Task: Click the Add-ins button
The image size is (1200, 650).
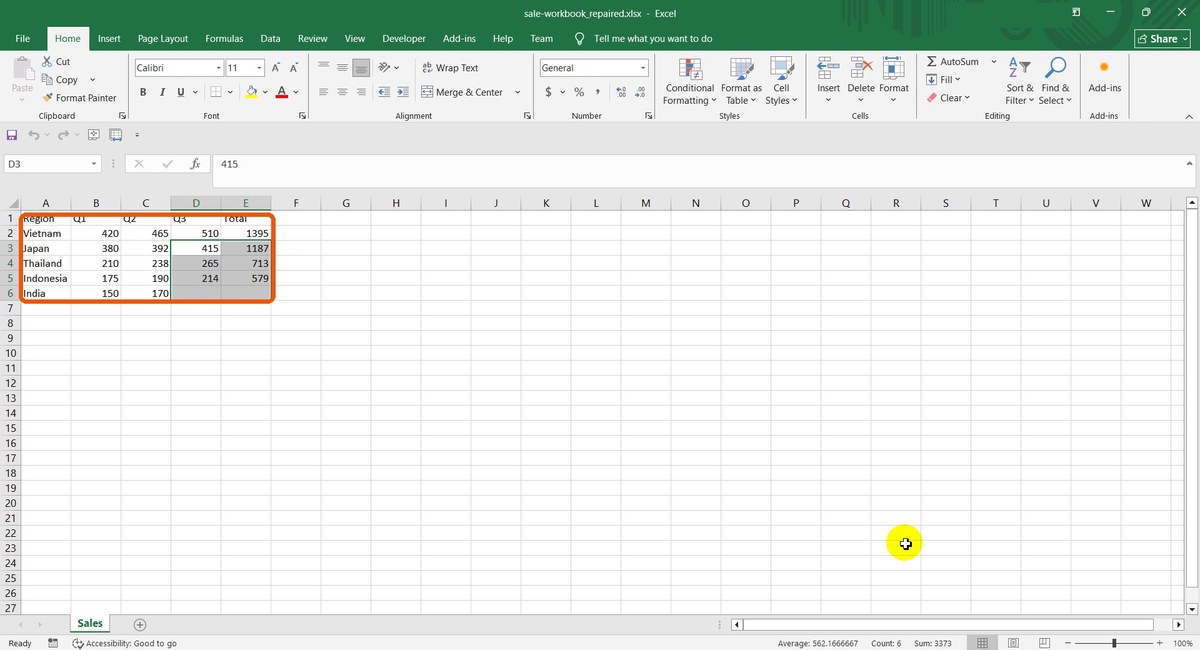Action: [x=1104, y=75]
